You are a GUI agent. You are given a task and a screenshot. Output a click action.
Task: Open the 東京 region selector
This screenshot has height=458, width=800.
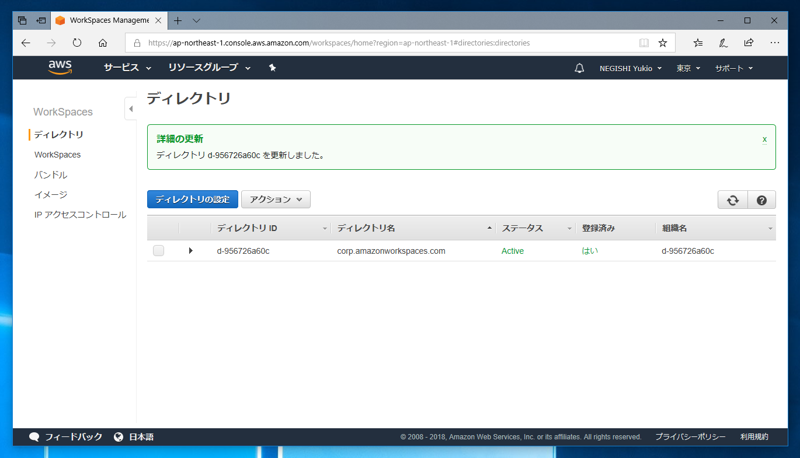(688, 68)
